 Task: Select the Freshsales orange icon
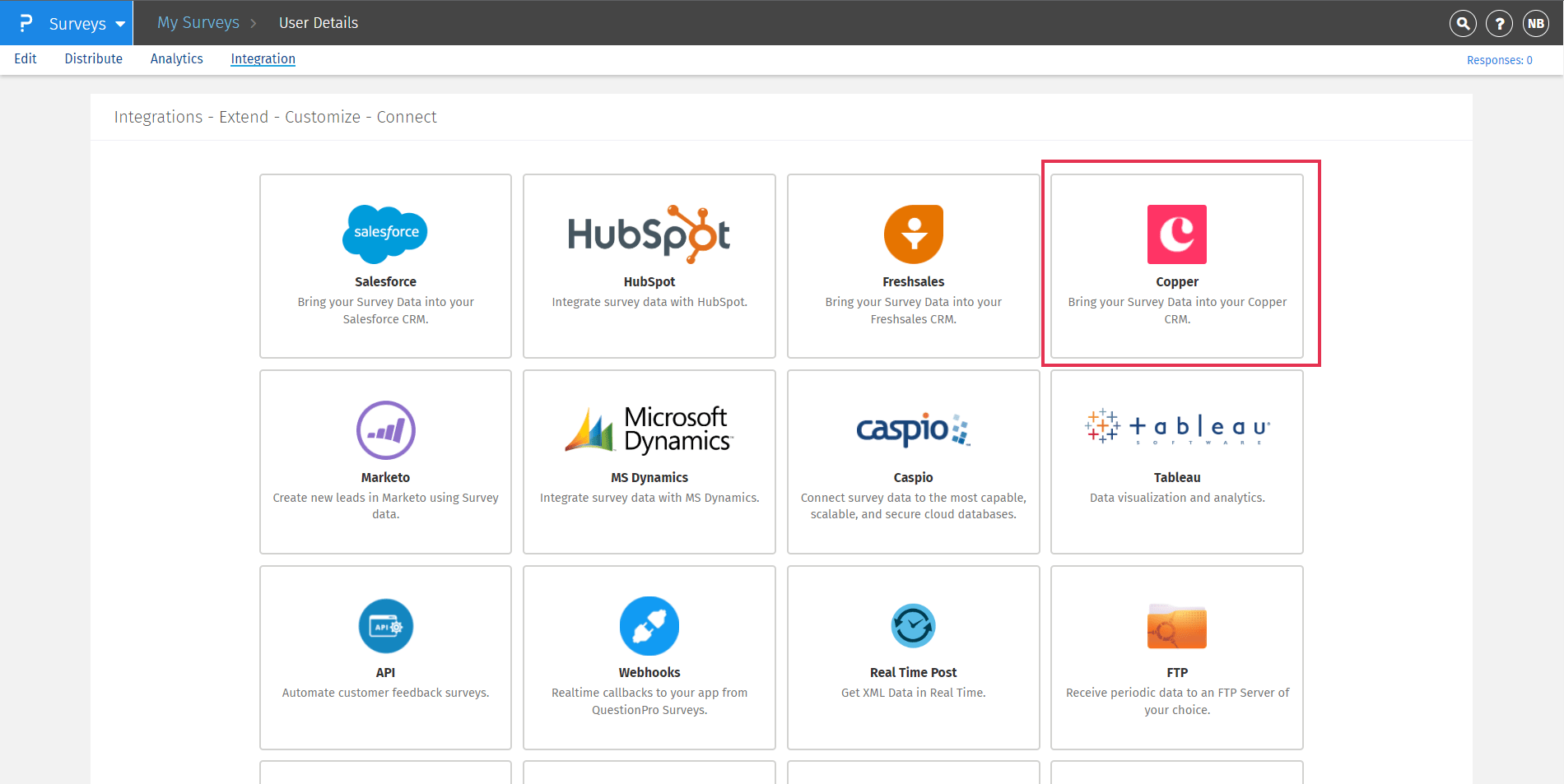[913, 234]
